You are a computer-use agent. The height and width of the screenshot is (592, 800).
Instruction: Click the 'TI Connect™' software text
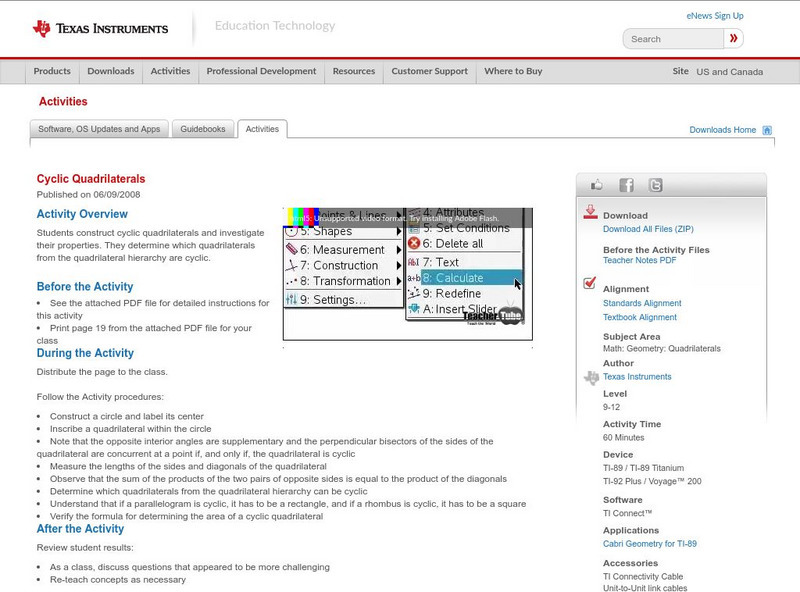628,513
